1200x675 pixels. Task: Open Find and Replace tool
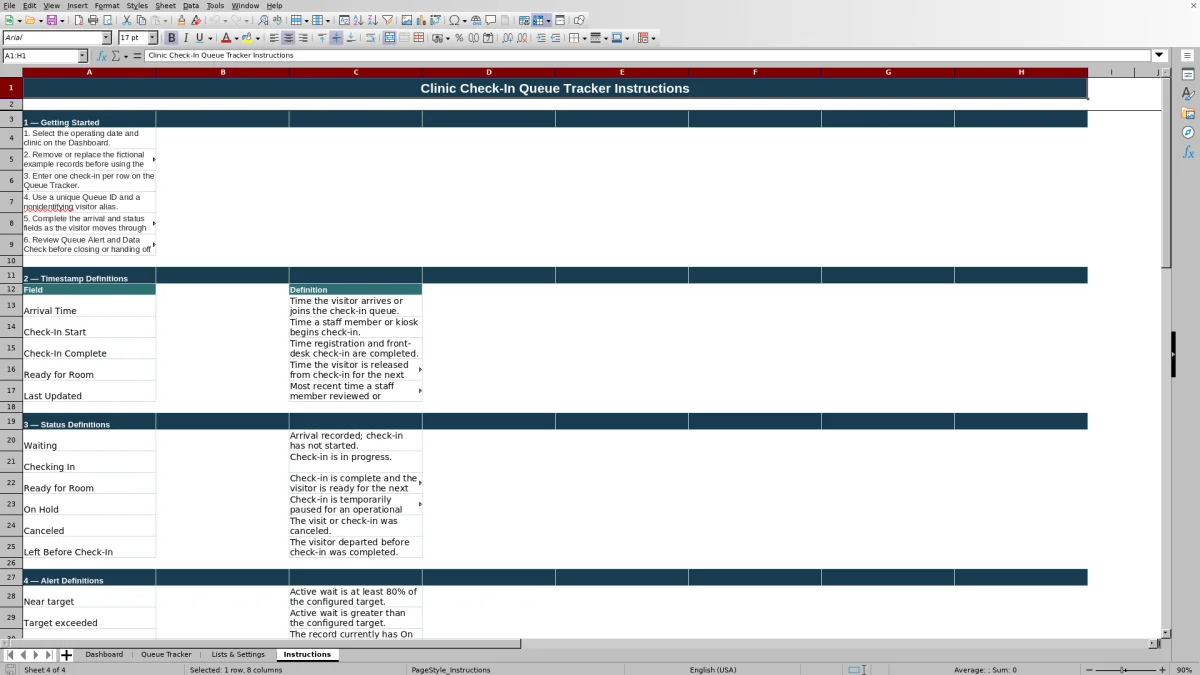pyautogui.click(x=263, y=20)
